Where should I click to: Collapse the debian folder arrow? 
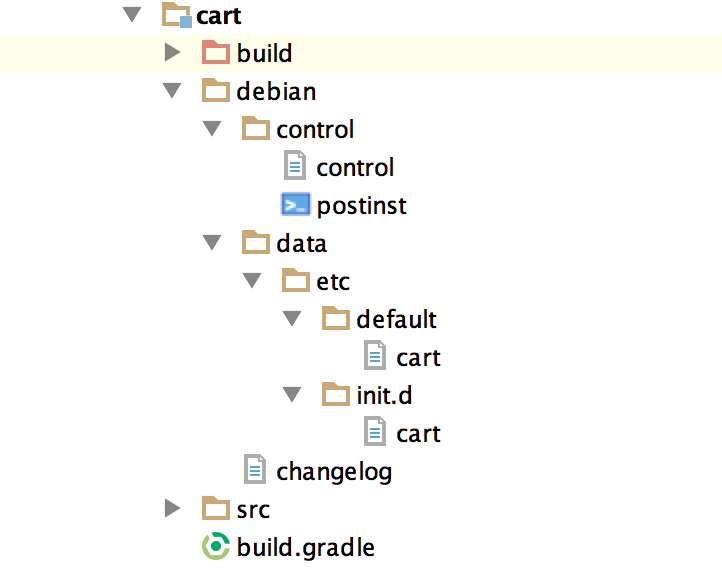click(173, 91)
